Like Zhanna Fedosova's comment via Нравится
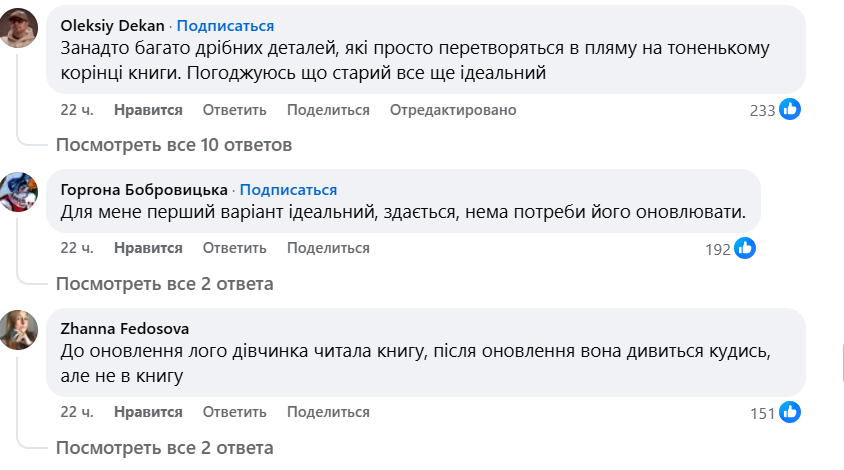Viewport: 844px width, 470px height. tap(148, 412)
